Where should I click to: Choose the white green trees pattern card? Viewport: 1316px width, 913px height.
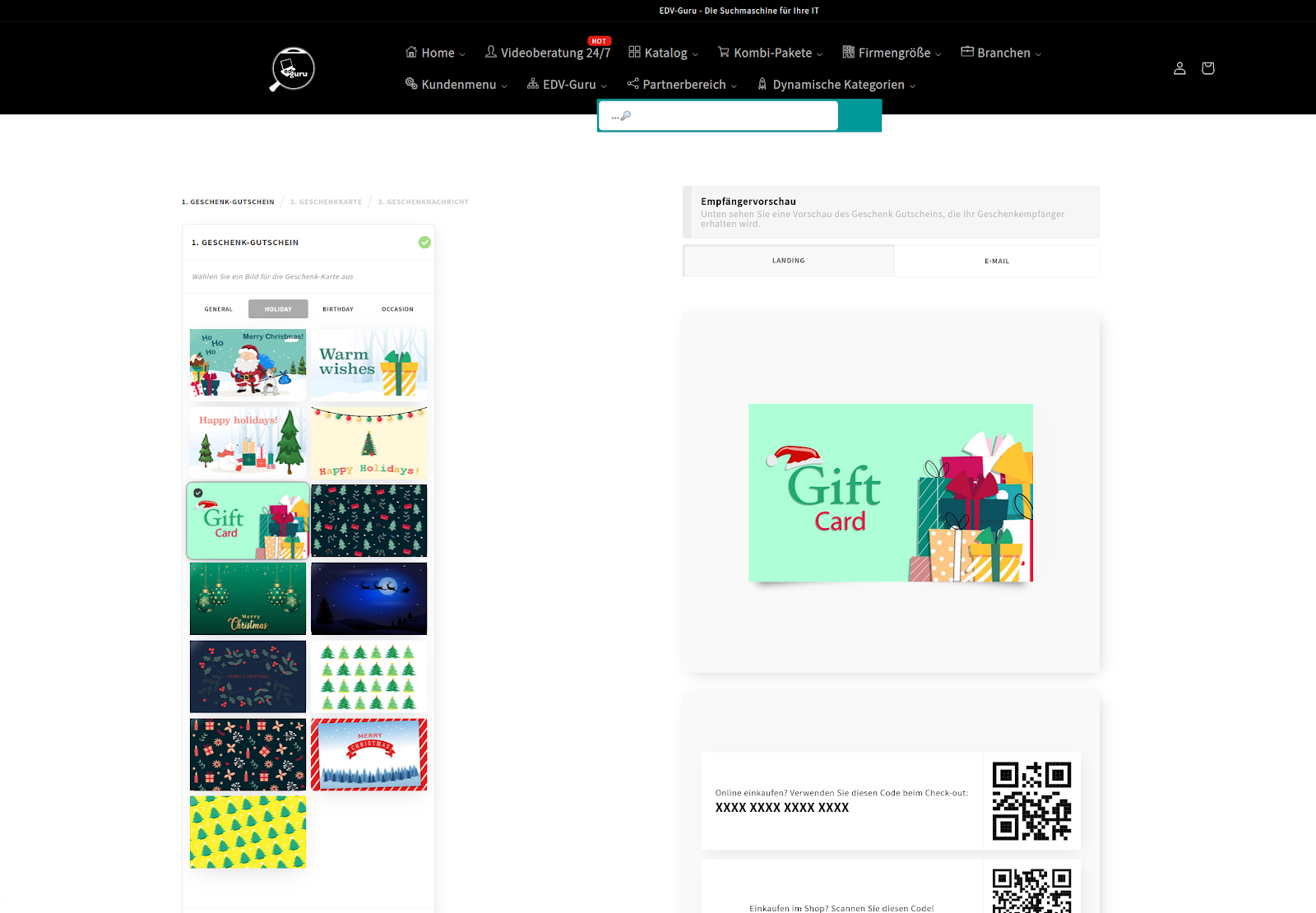pyautogui.click(x=369, y=677)
